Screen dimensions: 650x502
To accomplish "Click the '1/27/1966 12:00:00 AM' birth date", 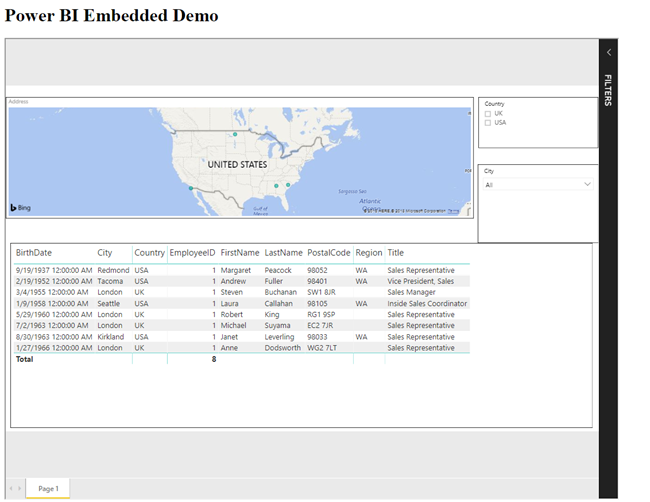I will point(54,348).
